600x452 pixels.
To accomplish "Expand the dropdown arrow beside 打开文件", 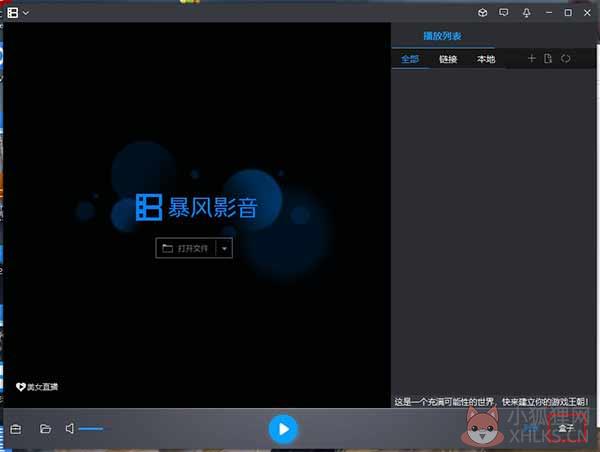I will pyautogui.click(x=225, y=249).
